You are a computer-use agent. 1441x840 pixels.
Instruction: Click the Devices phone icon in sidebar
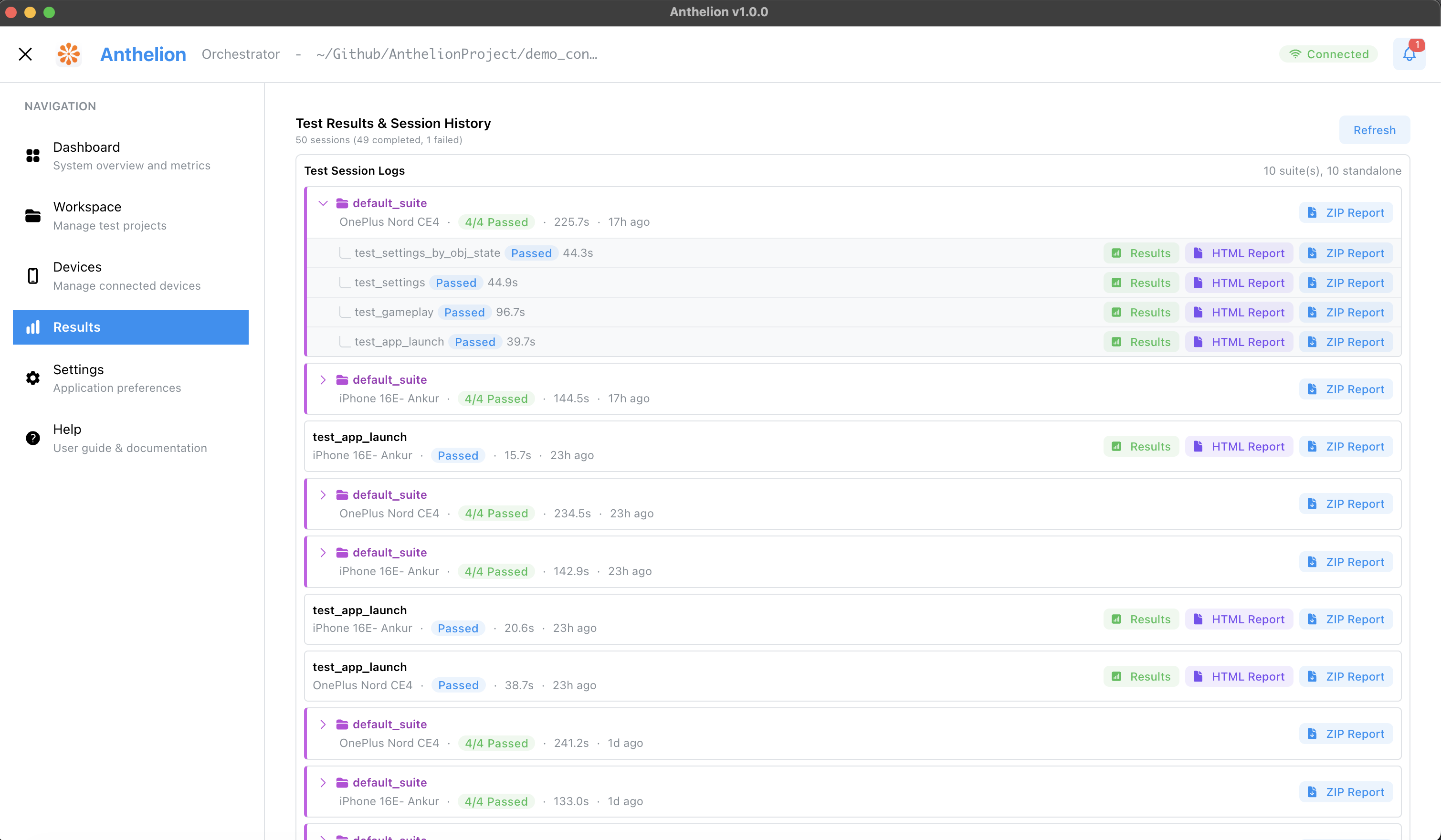[x=33, y=275]
